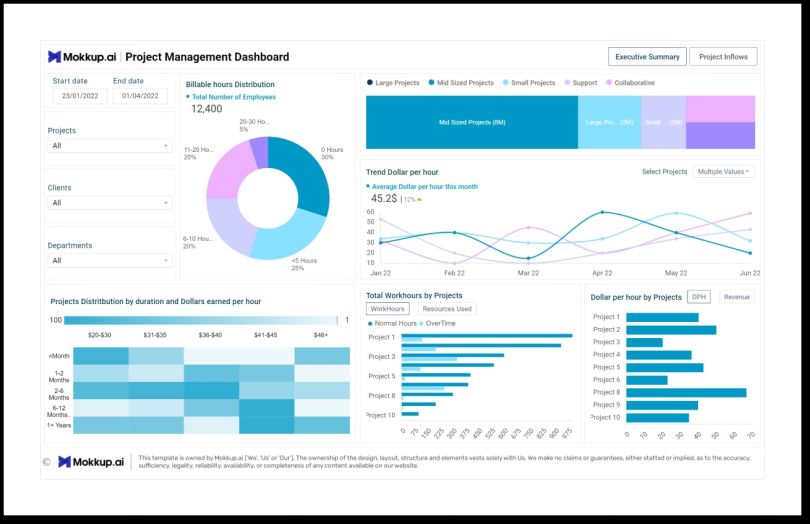Click the Mid Sized Projects treemap block
810x524 pixels.
tap(472, 122)
